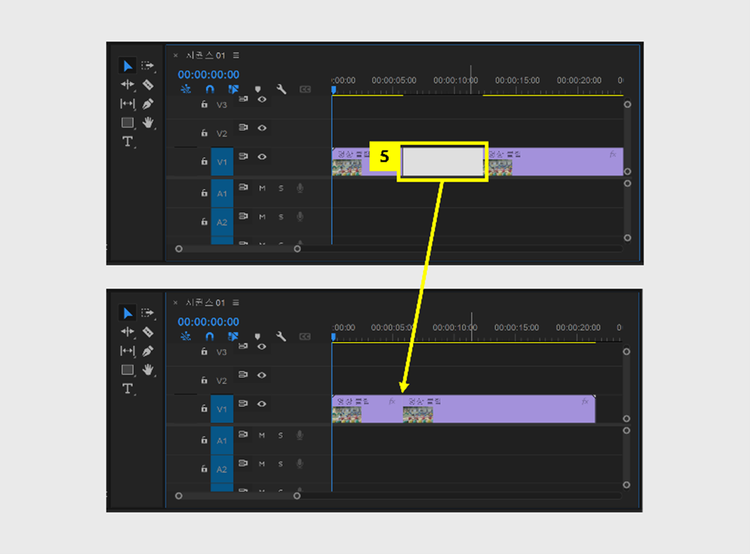Activate the Slip tool in upper panel
Image resolution: width=750 pixels, height=554 pixels.
tap(127, 103)
